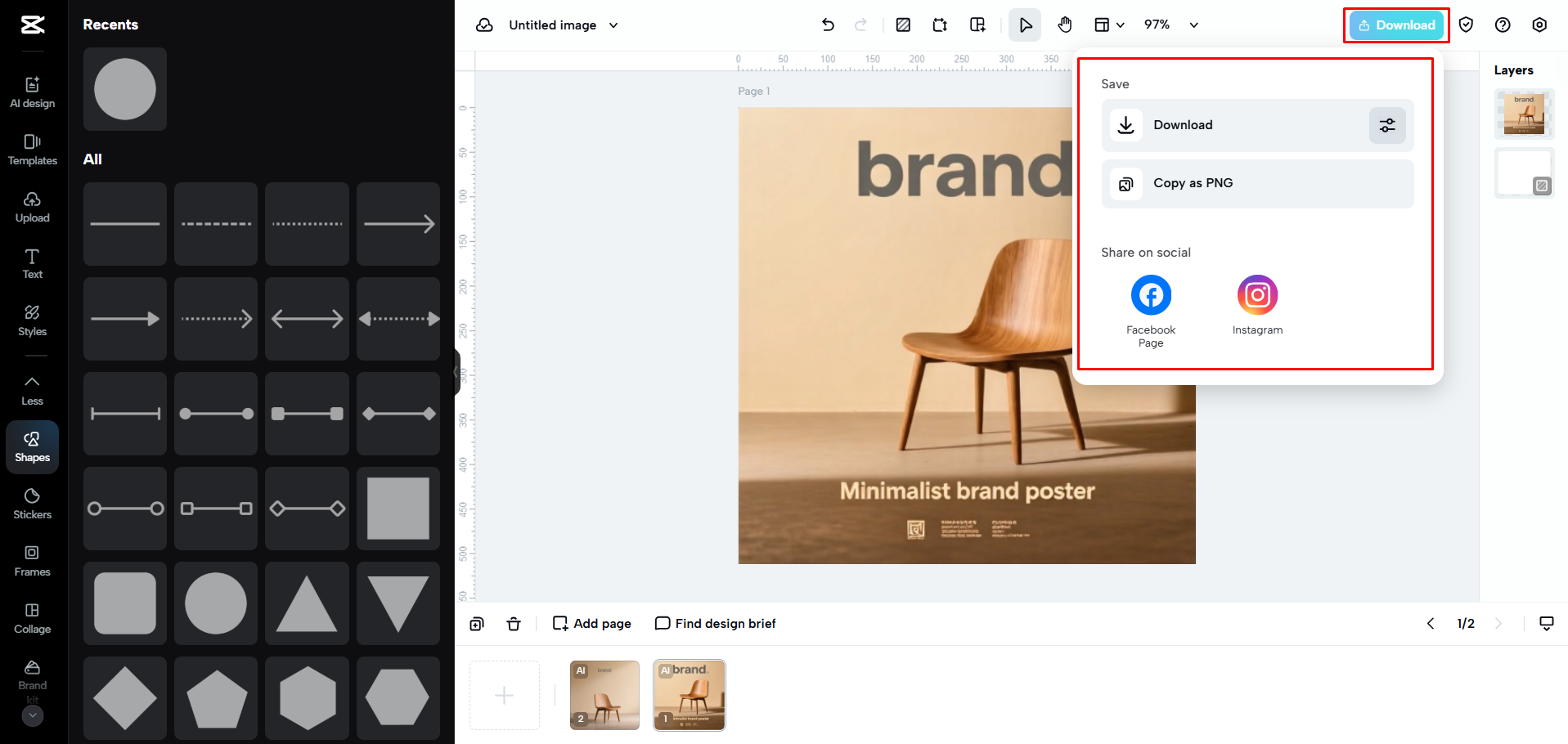Insert the double-headed arrow shape
This screenshot has height=744, width=1568.
coord(307,319)
